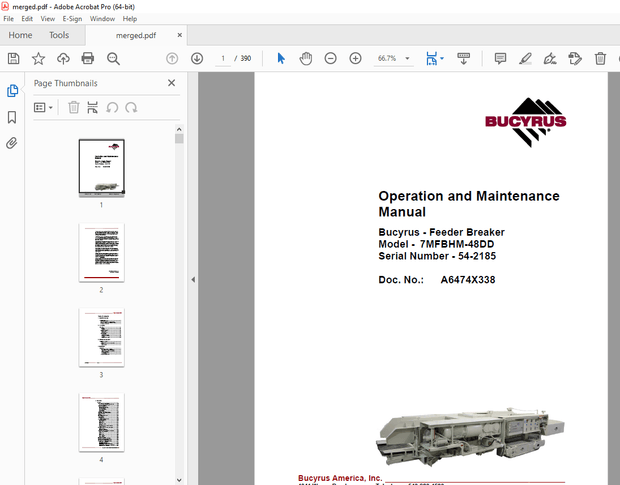Delete selected page thumbnails trash
Viewport: 620px width, 485px height.
(74, 108)
